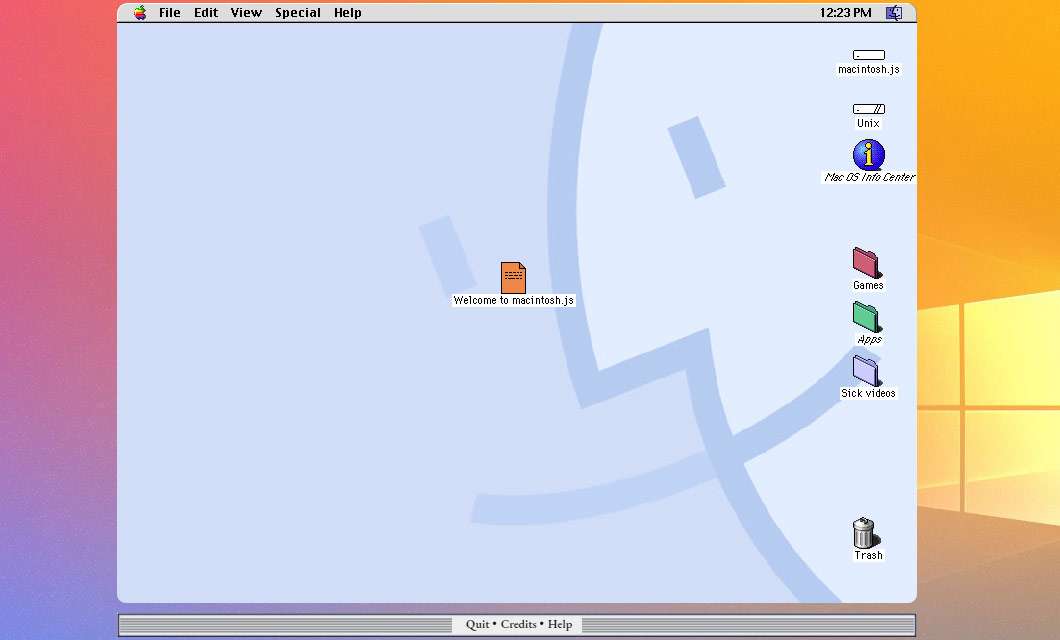Click the 'Trash' label
Image resolution: width=1060 pixels, height=640 pixels.
coord(868,556)
